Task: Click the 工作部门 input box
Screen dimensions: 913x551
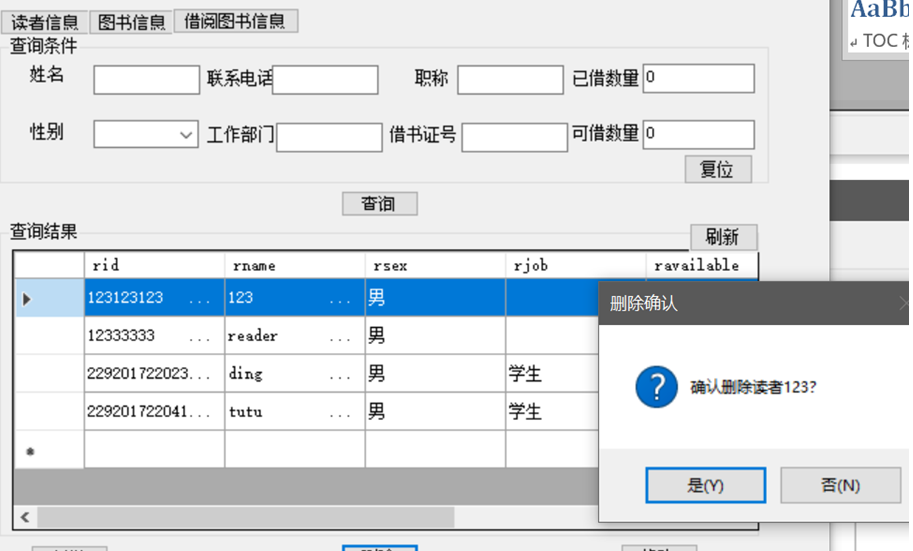Action: [330, 137]
